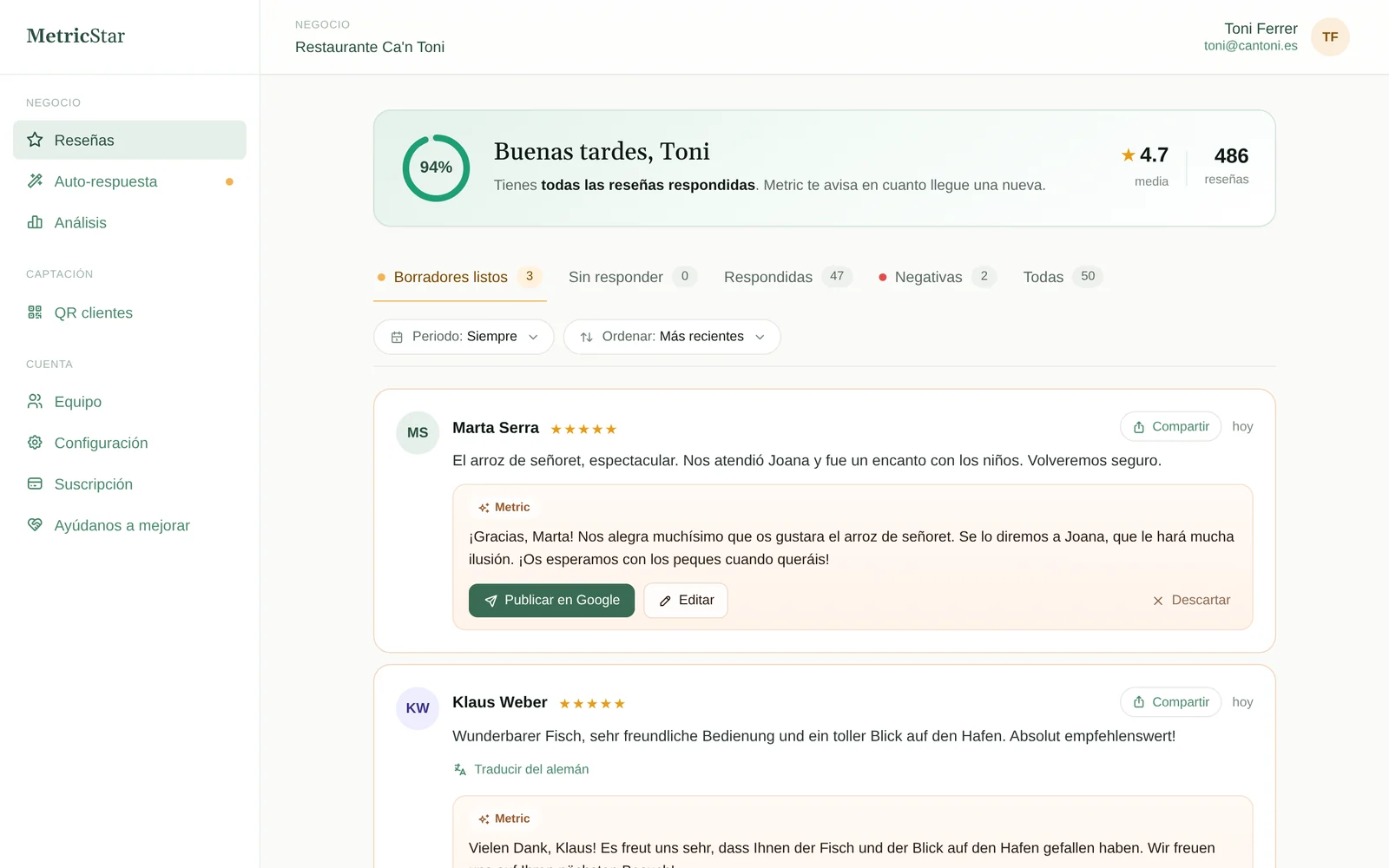Click the pencil icon in Editar button
This screenshot has height=868, width=1389.
pos(665,601)
